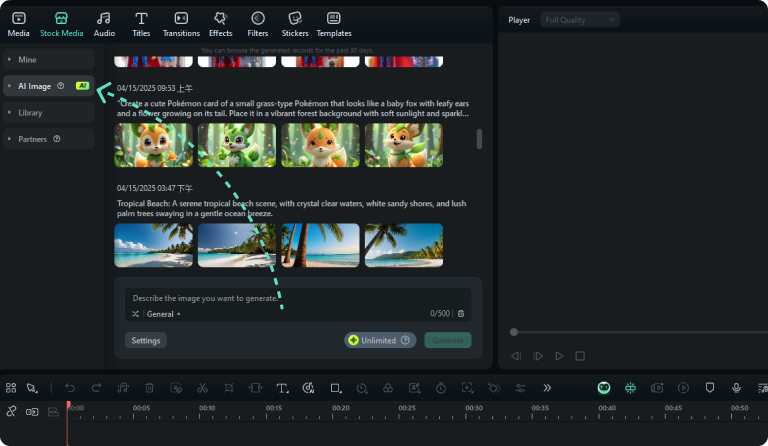
Task: Open the General style dropdown
Action: click(164, 314)
